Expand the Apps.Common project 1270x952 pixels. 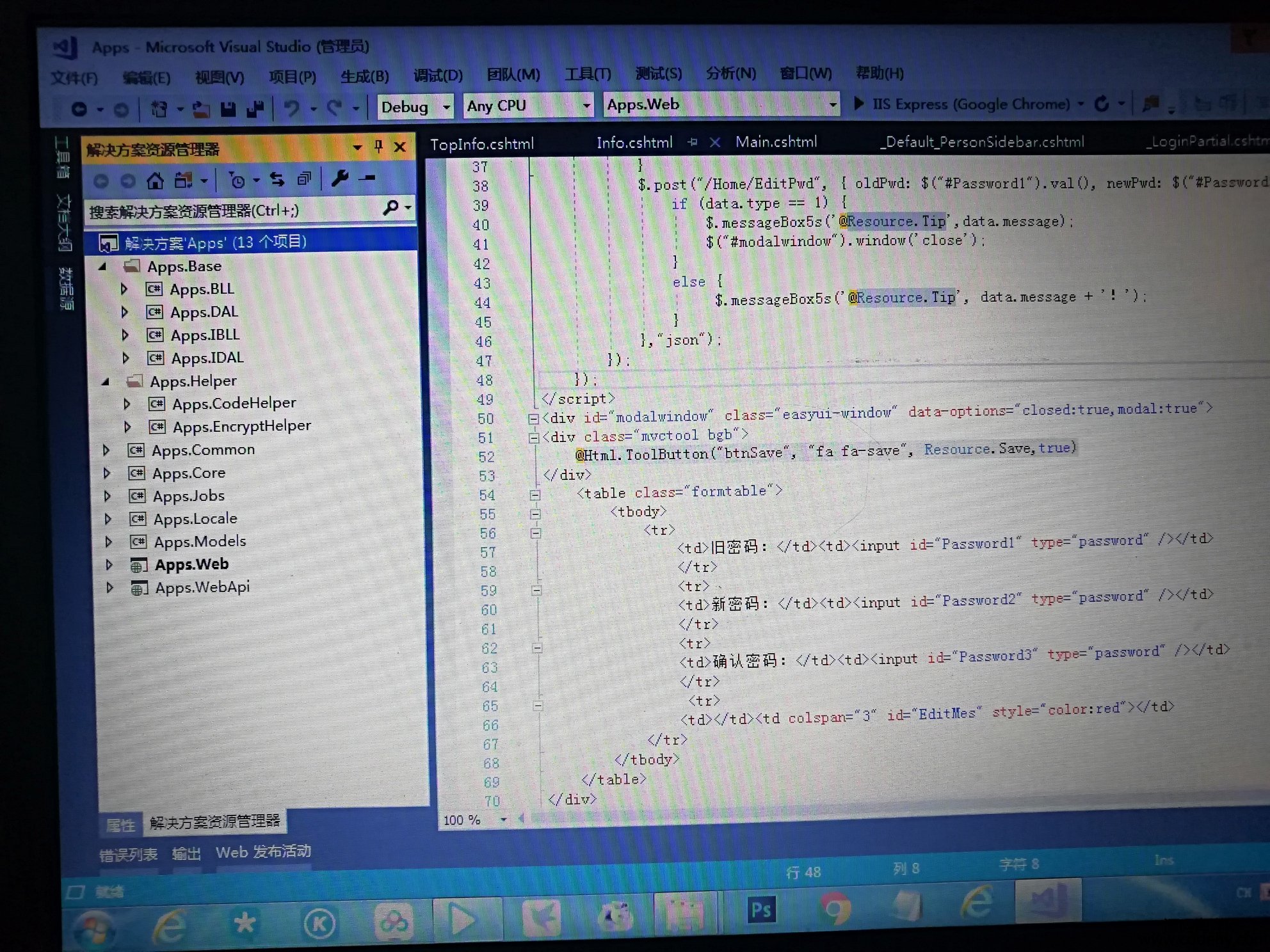point(107,450)
